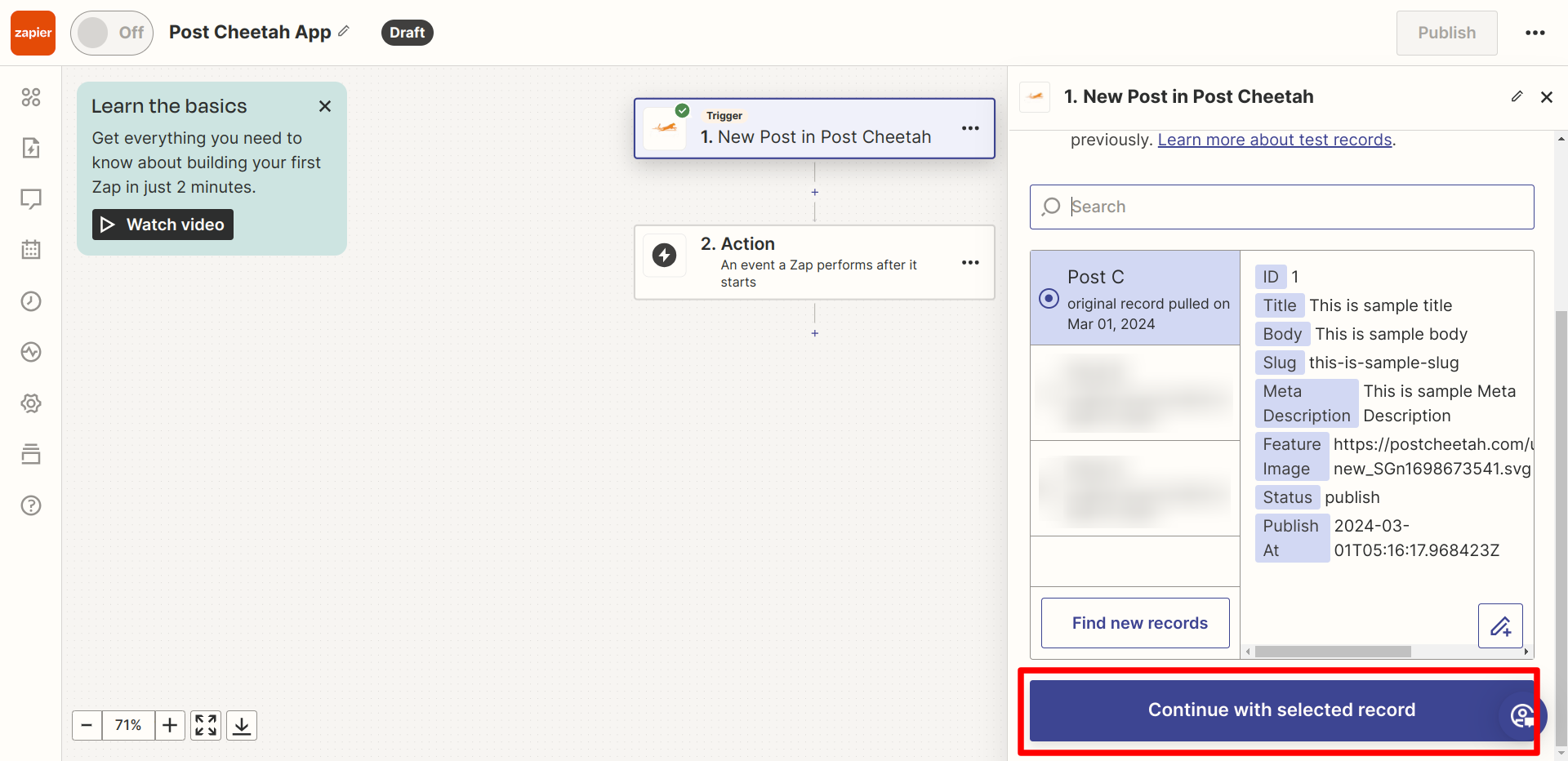Click the records Search field
The height and width of the screenshot is (761, 1568).
[x=1281, y=207]
